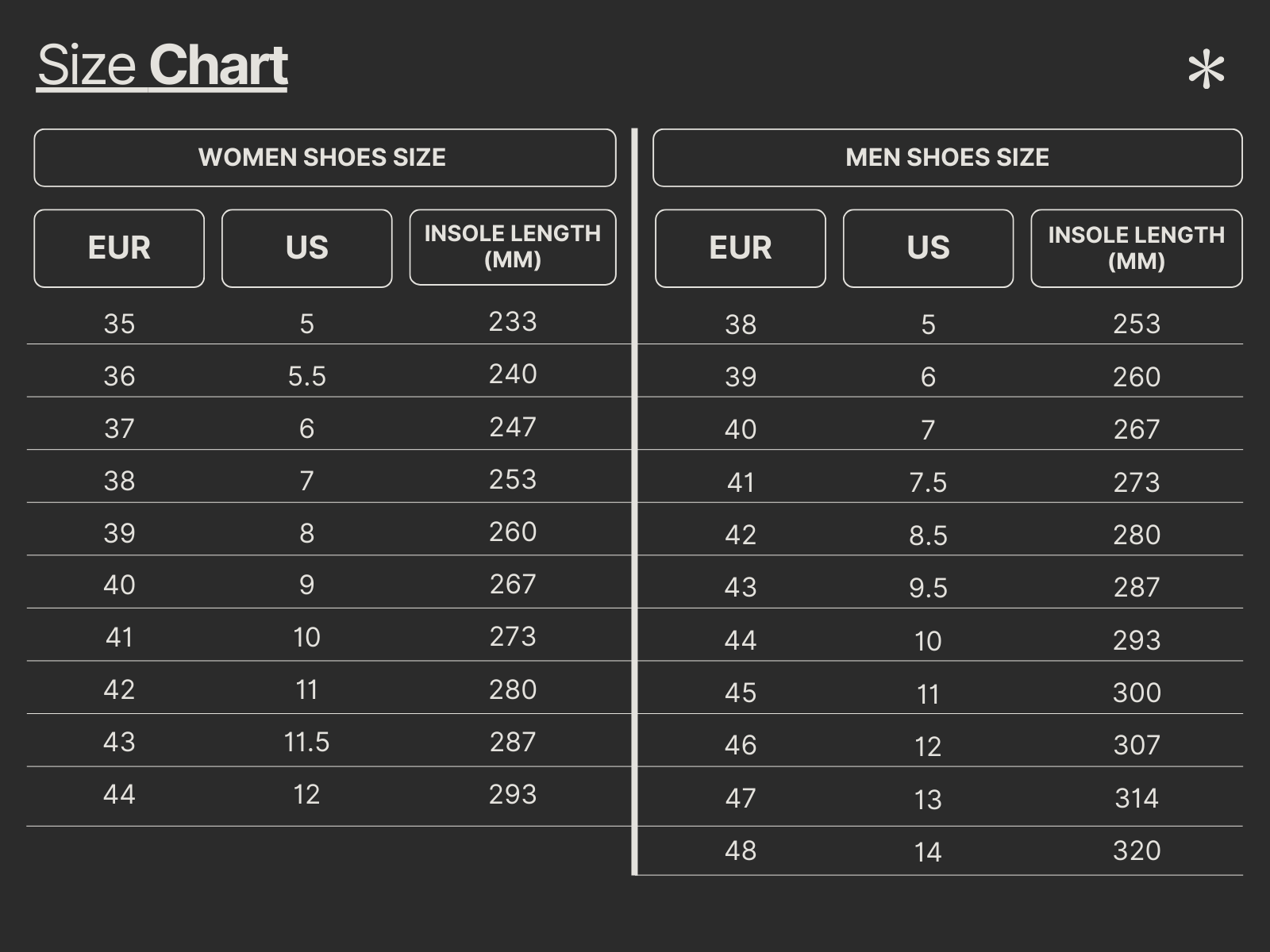Select women's US size 5.5 cell
Screen dimensions: 1270x952
[x=307, y=376]
